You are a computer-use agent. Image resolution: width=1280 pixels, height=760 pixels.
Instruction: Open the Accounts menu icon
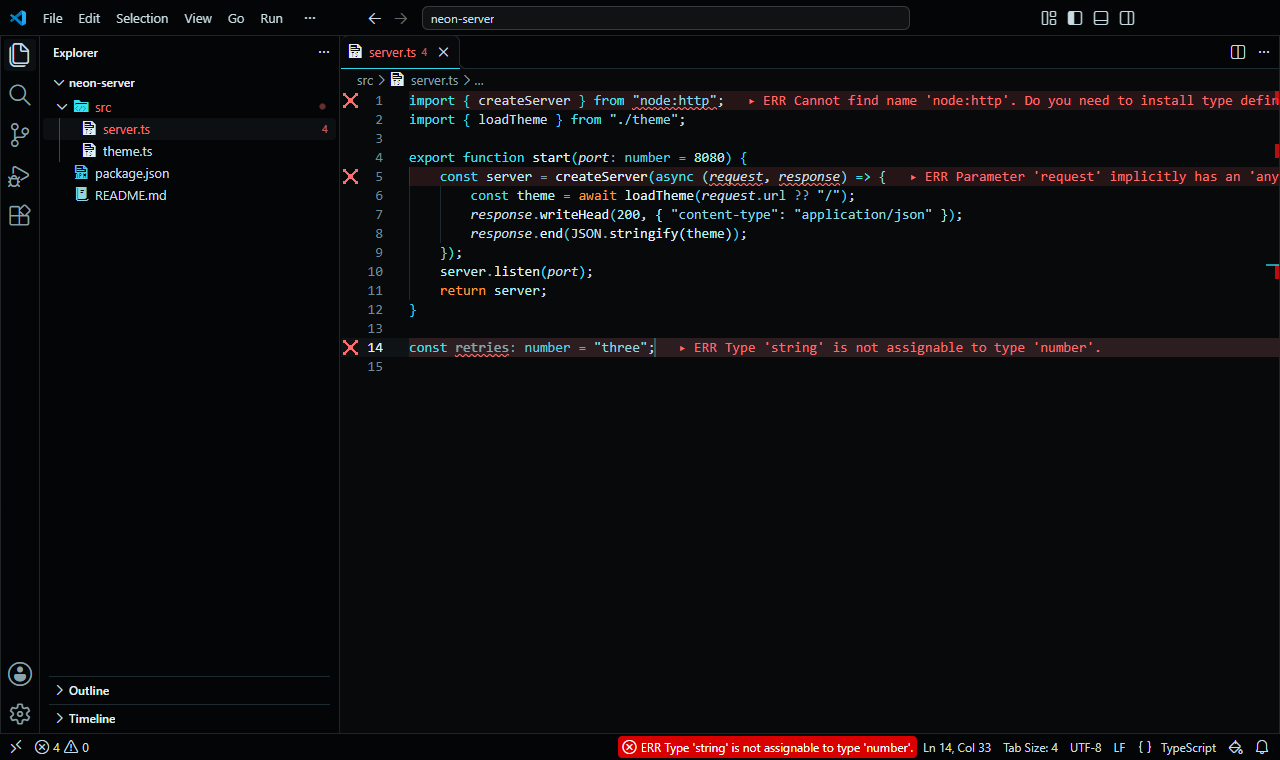19,674
